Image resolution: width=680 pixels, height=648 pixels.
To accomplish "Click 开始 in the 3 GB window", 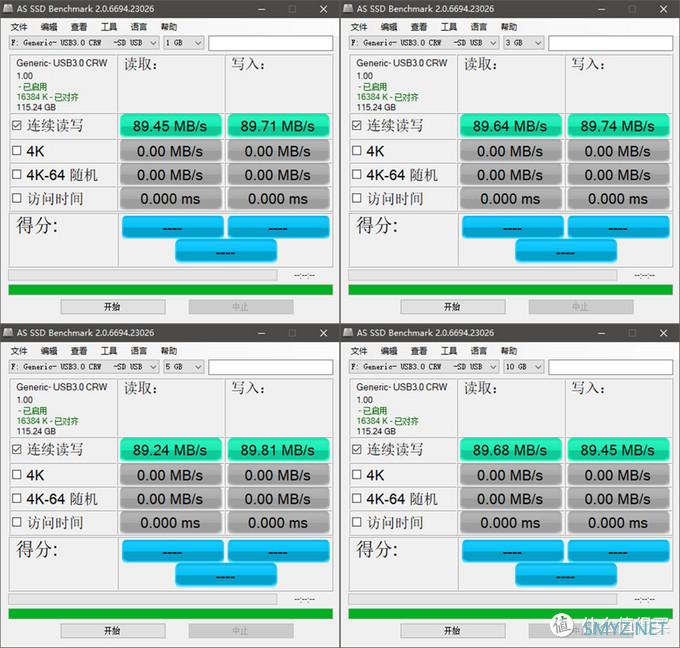I will (453, 307).
